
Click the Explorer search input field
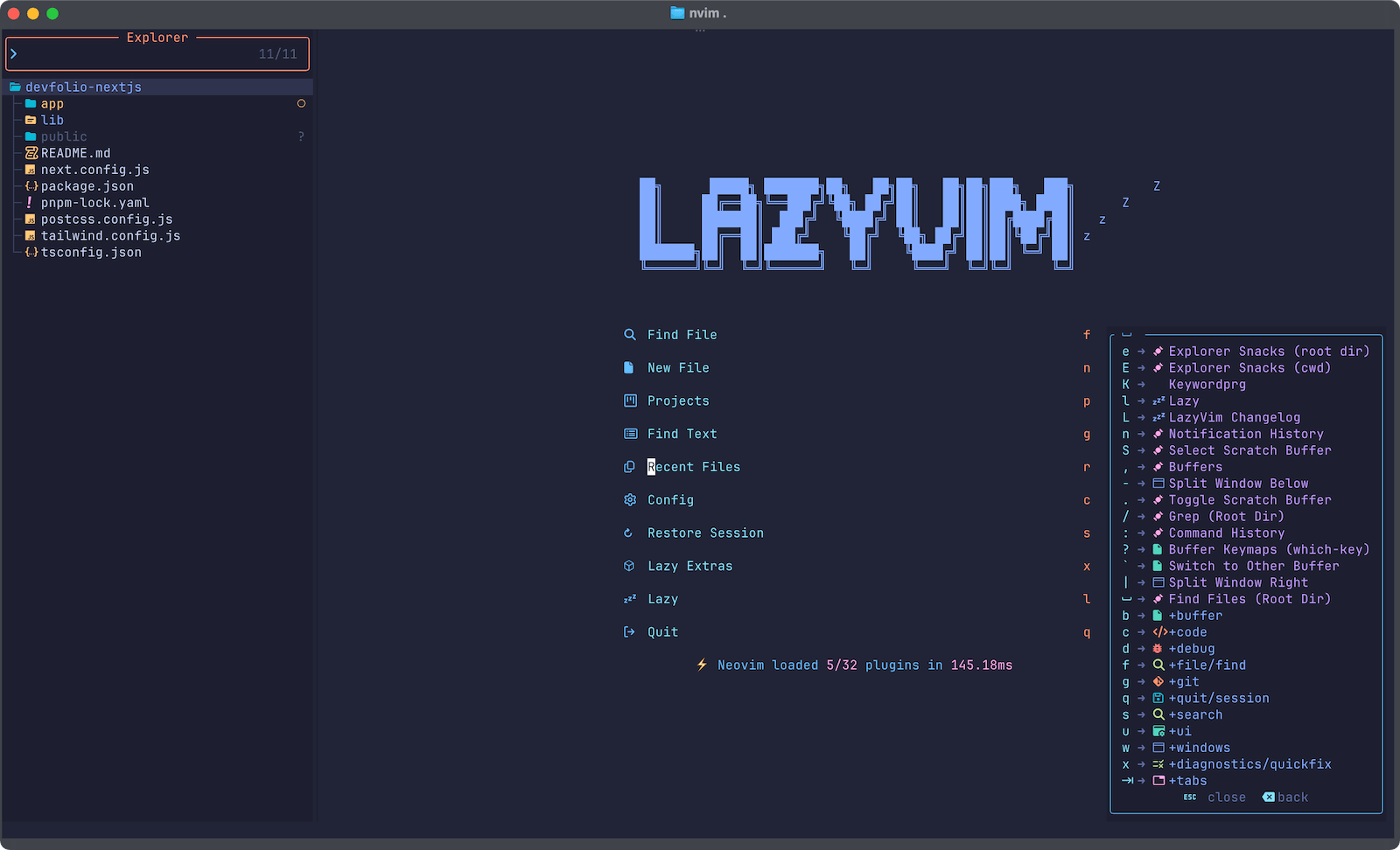pos(157,54)
